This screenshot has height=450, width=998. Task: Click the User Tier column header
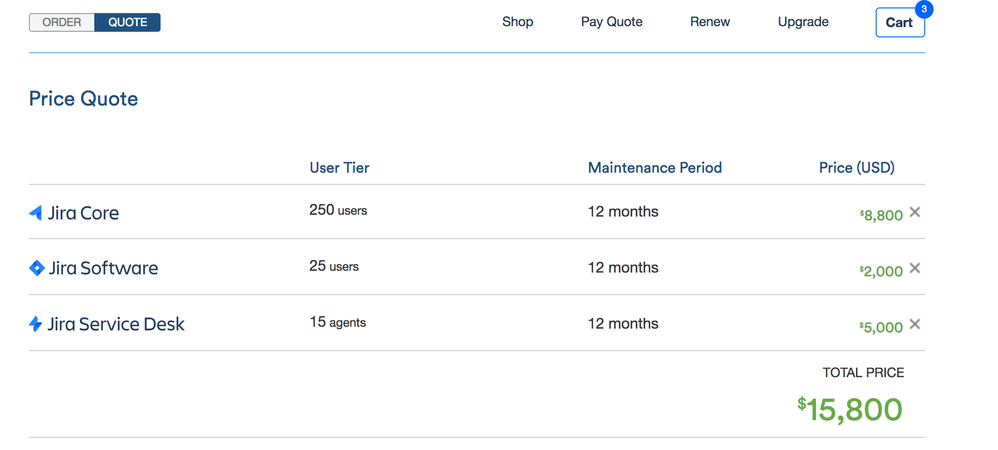(339, 167)
